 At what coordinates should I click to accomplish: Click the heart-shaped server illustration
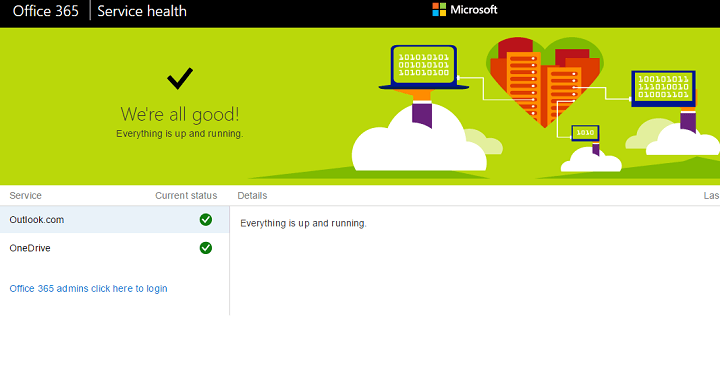(x=545, y=82)
